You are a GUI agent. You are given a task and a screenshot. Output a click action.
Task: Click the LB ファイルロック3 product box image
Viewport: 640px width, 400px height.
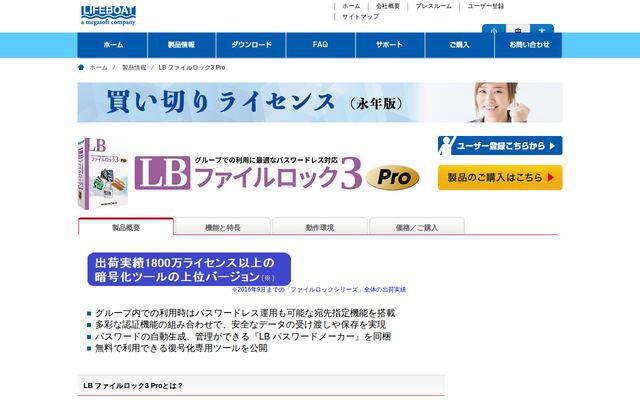pyautogui.click(x=103, y=173)
